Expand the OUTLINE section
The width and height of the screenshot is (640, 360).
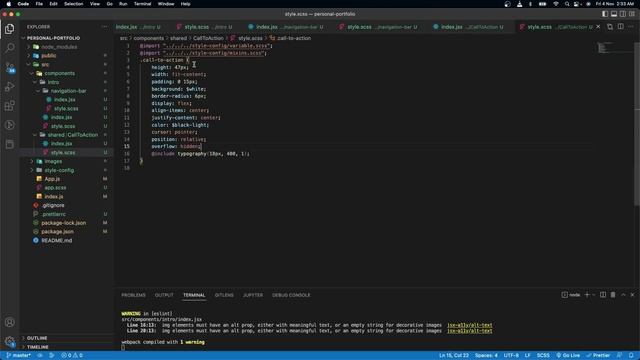pyautogui.click(x=37, y=338)
